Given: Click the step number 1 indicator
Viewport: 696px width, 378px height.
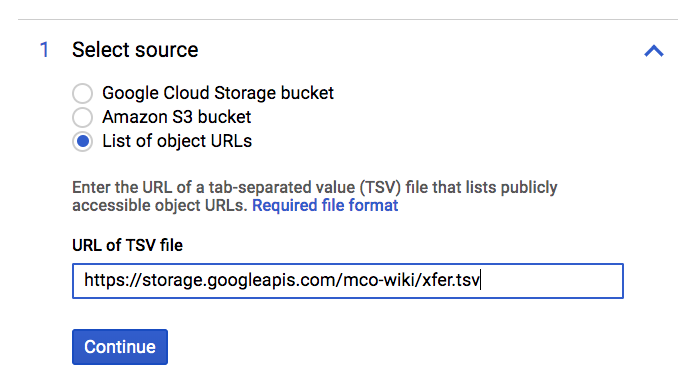Looking at the screenshot, I should click(x=44, y=50).
